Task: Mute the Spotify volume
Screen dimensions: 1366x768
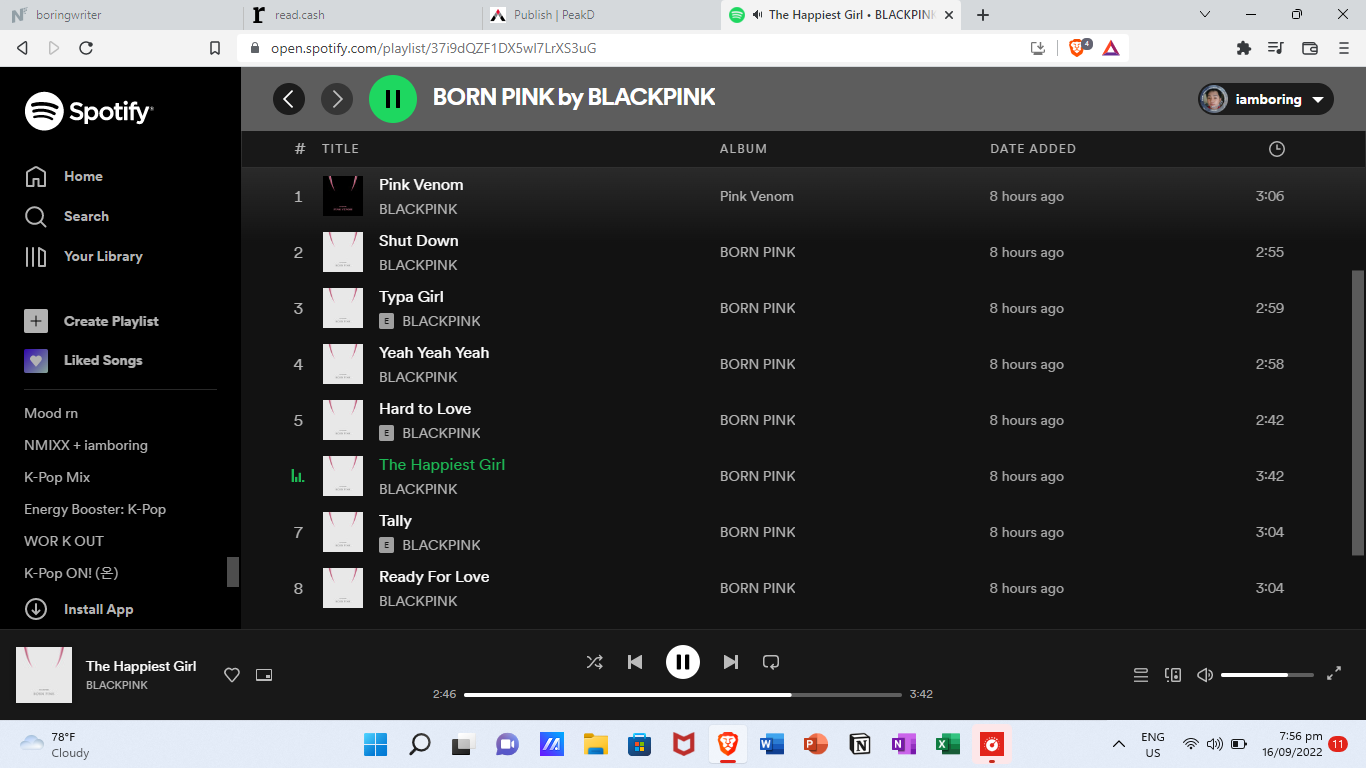Action: pos(1205,675)
